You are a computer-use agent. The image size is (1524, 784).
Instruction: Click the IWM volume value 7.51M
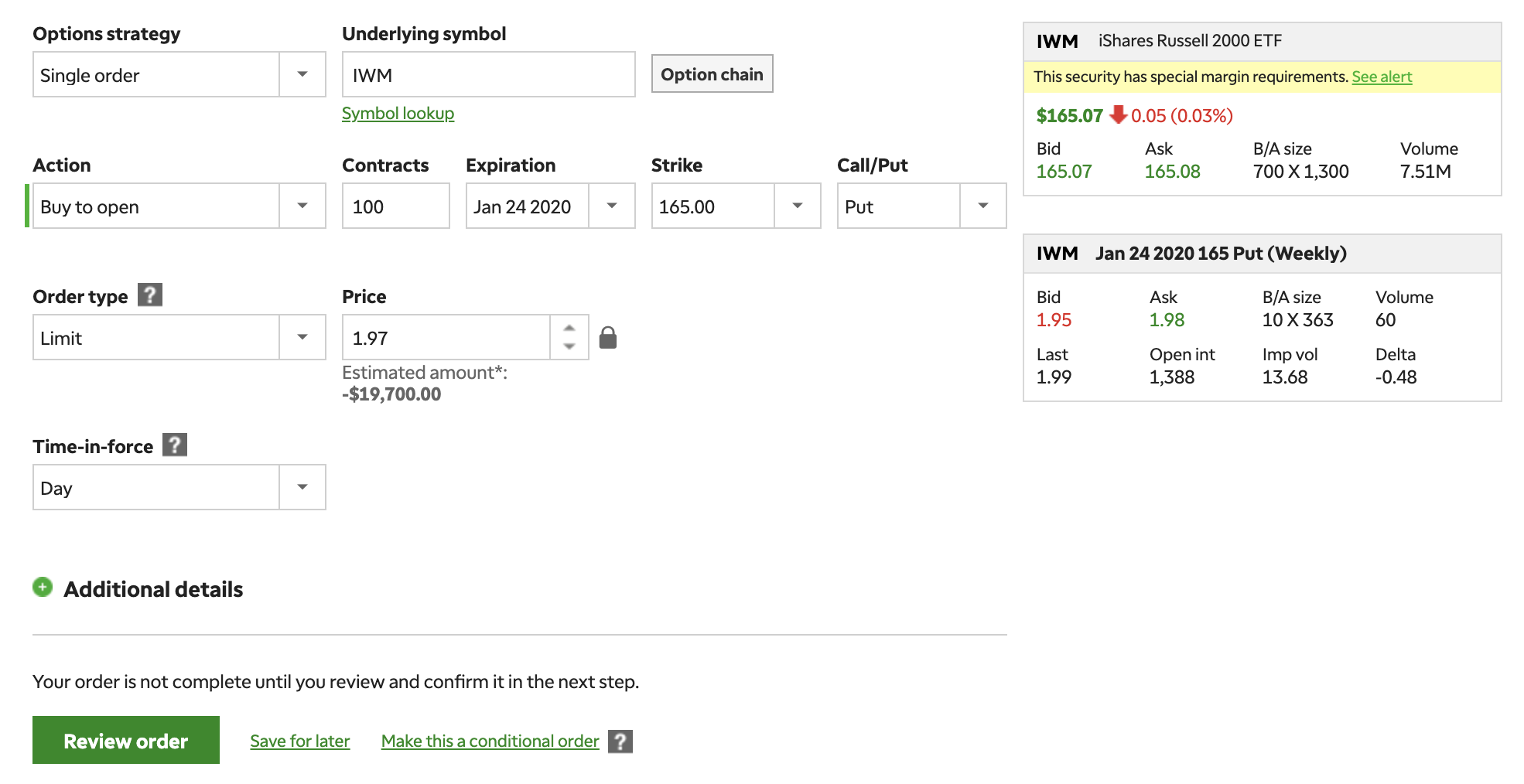coord(1425,172)
